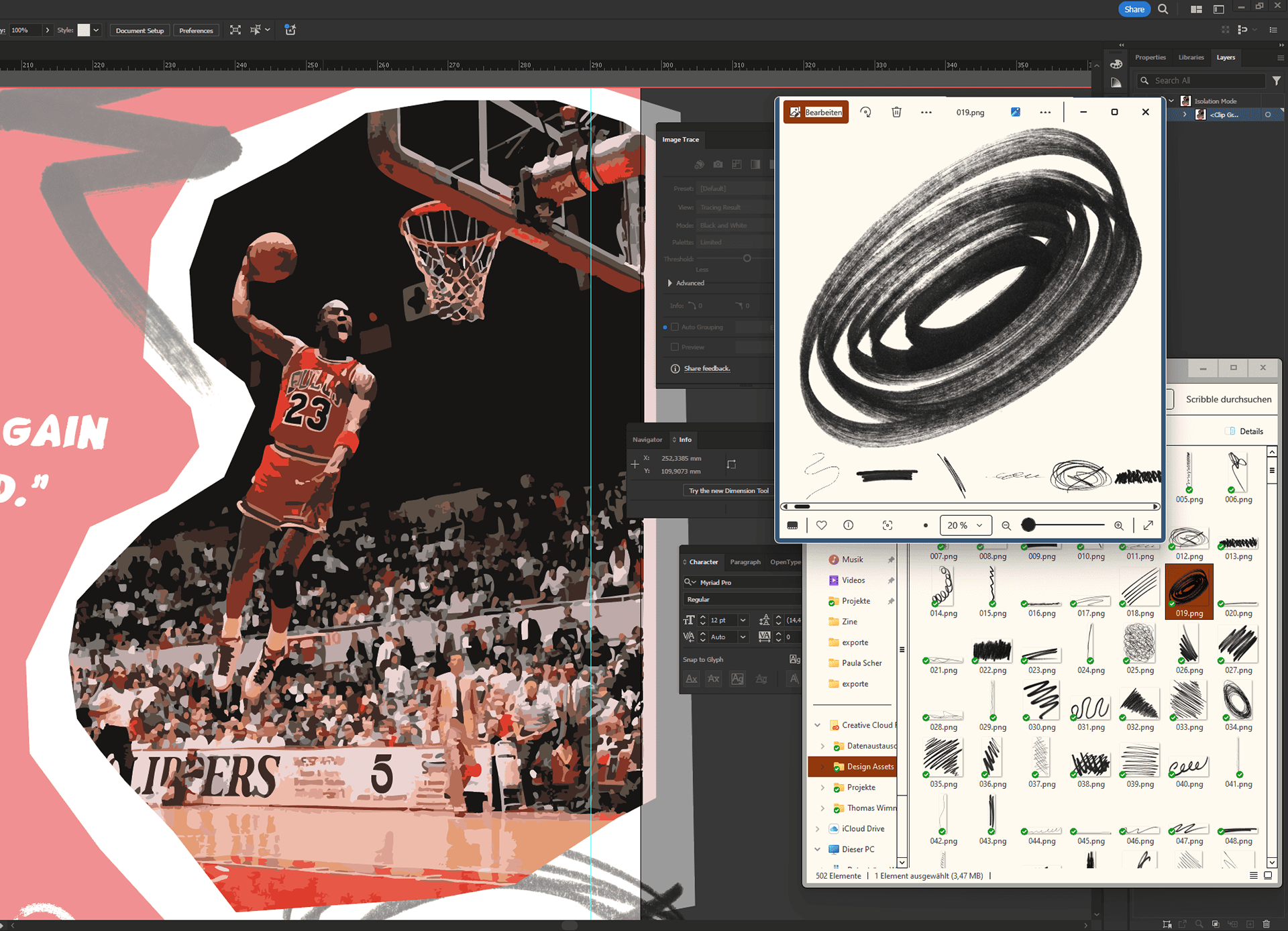Toggle visibility circle of Clip Group layer

pos(1267,115)
